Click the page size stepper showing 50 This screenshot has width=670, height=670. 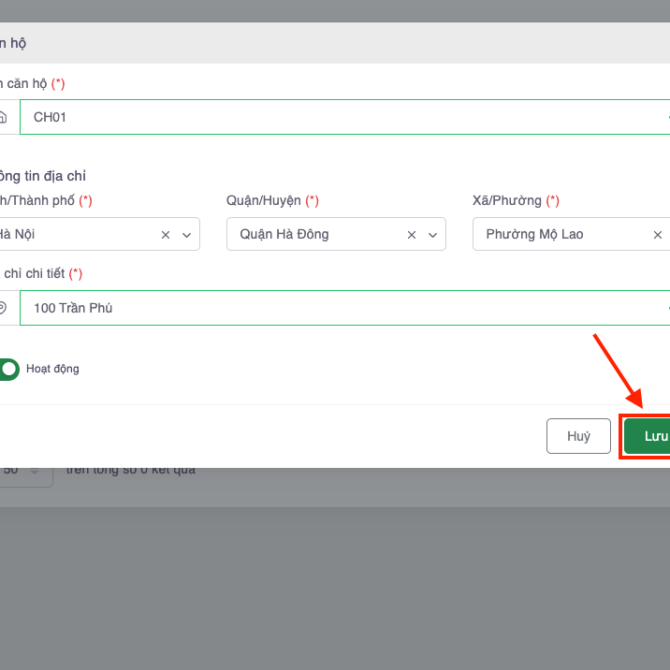click(25, 469)
